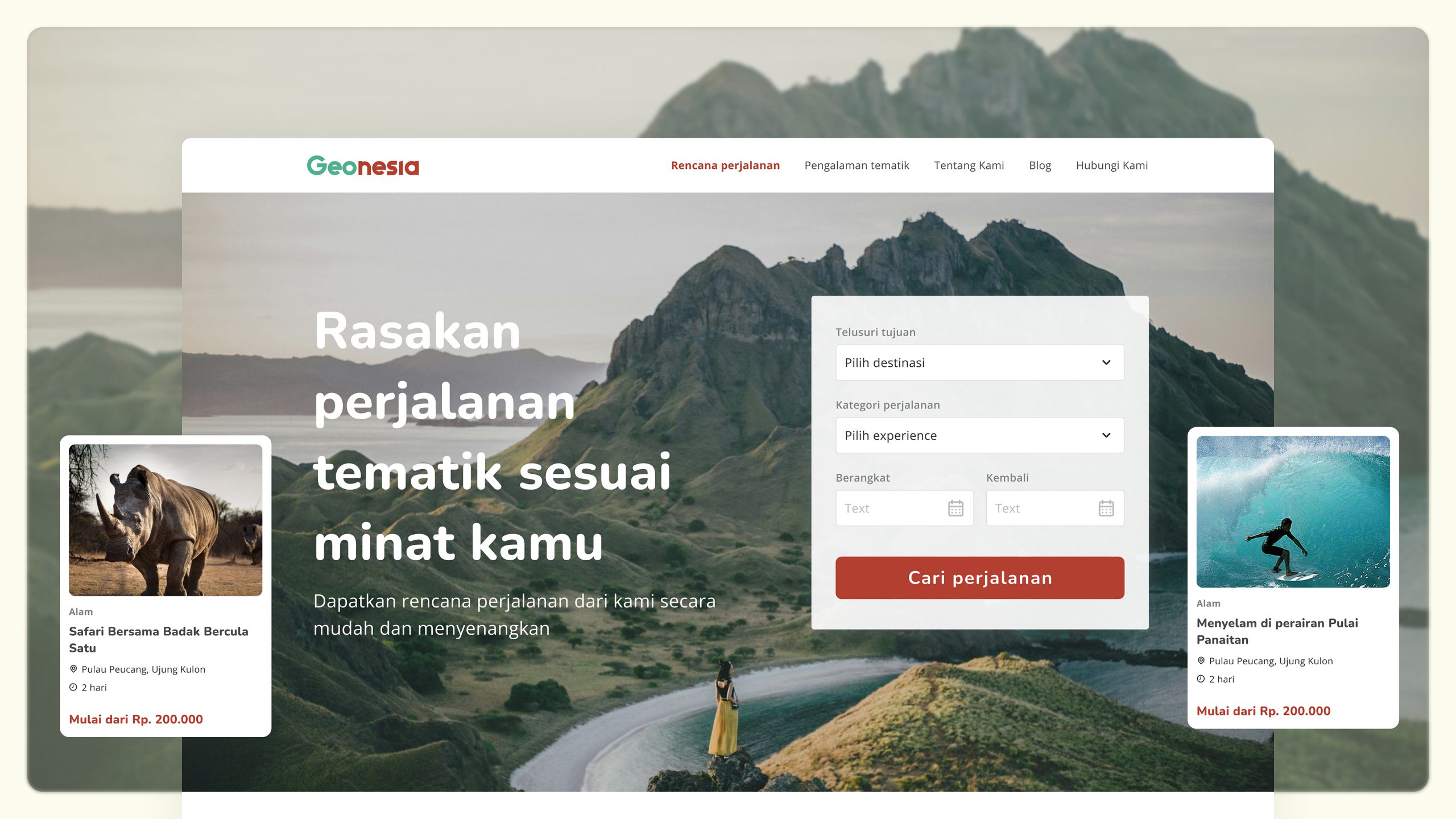Open Tentang Kami page

click(969, 166)
